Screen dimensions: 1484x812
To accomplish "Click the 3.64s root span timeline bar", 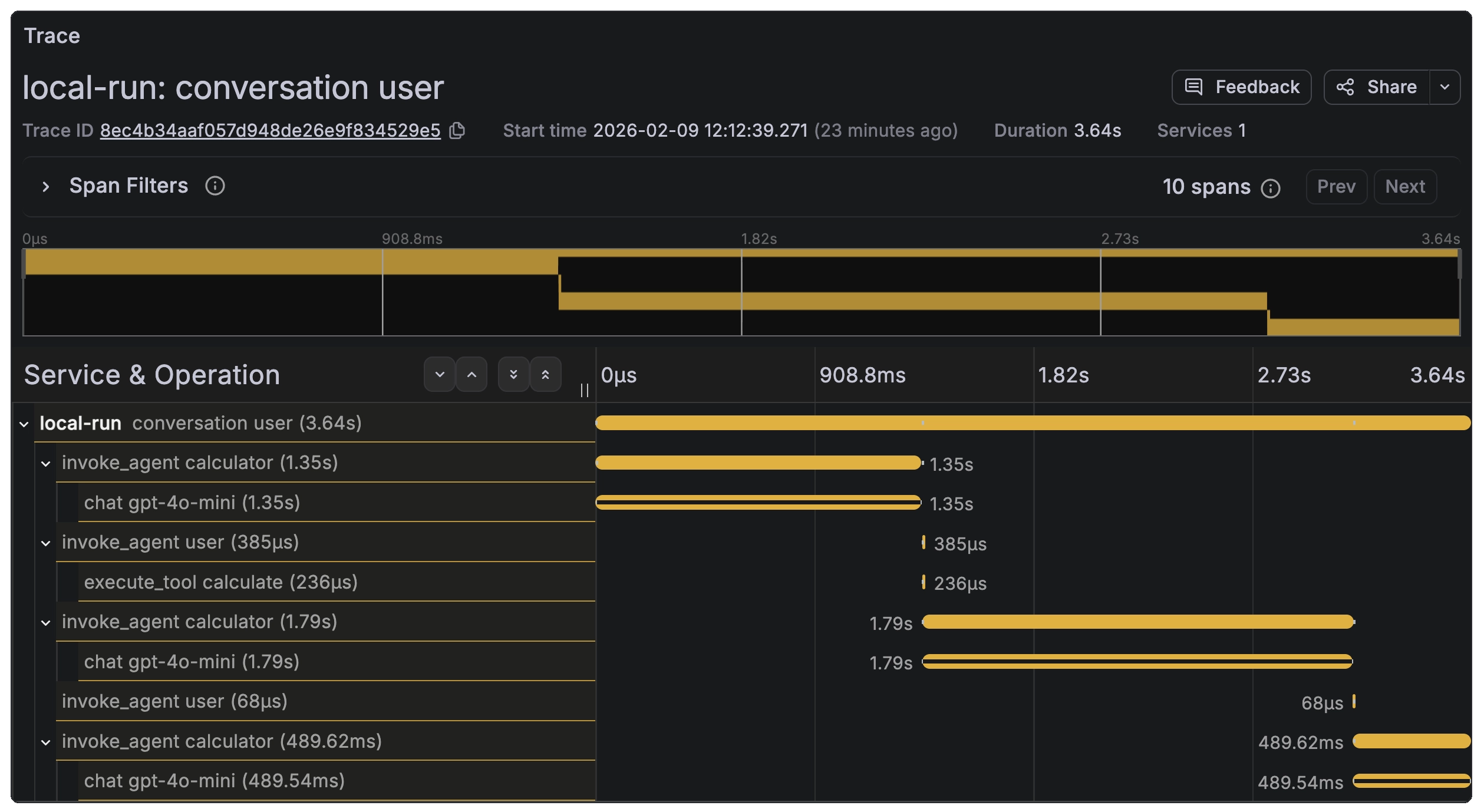I will tap(1033, 422).
